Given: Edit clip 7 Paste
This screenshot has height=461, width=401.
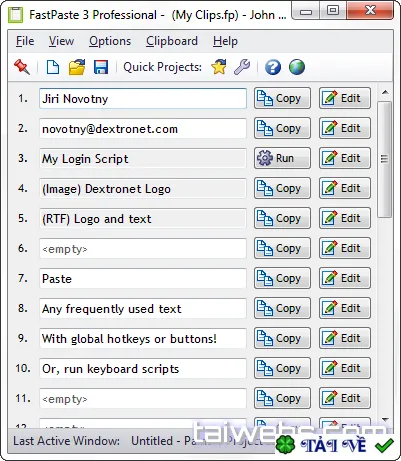Looking at the screenshot, I should coord(345,278).
